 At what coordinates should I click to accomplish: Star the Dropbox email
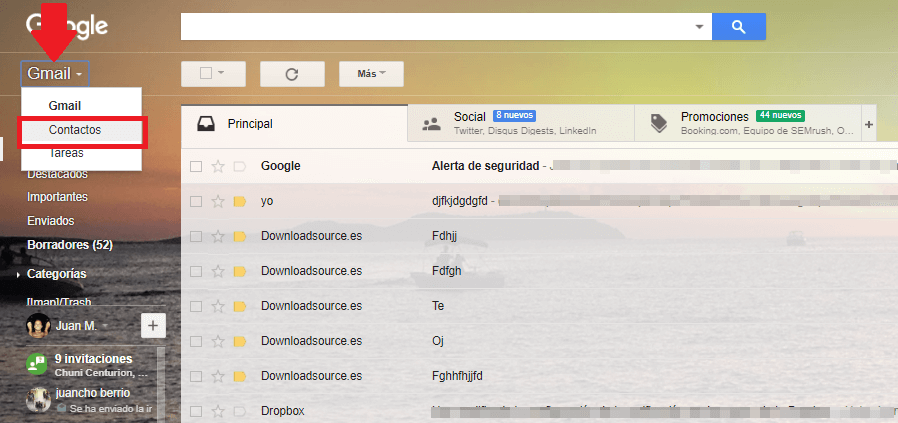pyautogui.click(x=218, y=411)
